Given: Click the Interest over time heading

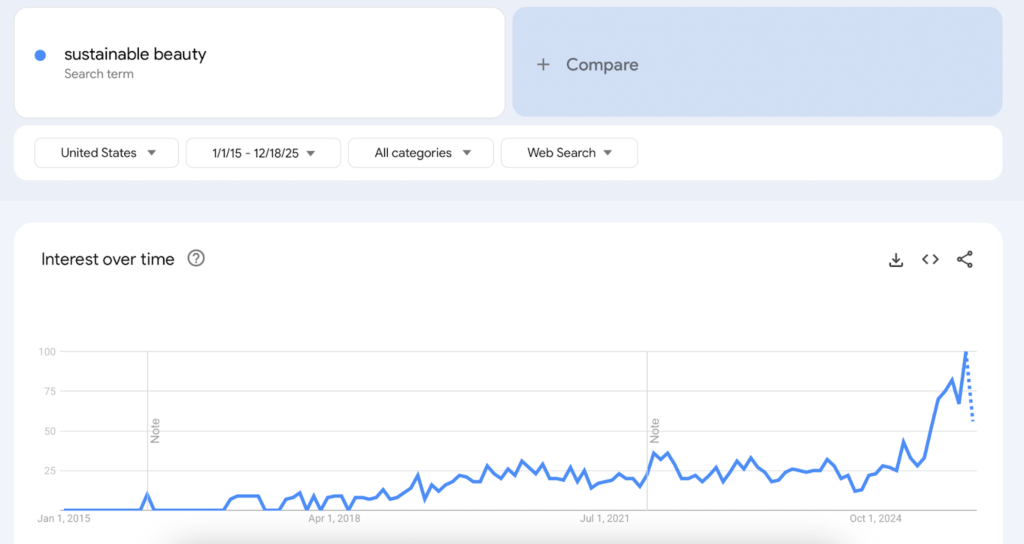Looking at the screenshot, I should point(108,259).
